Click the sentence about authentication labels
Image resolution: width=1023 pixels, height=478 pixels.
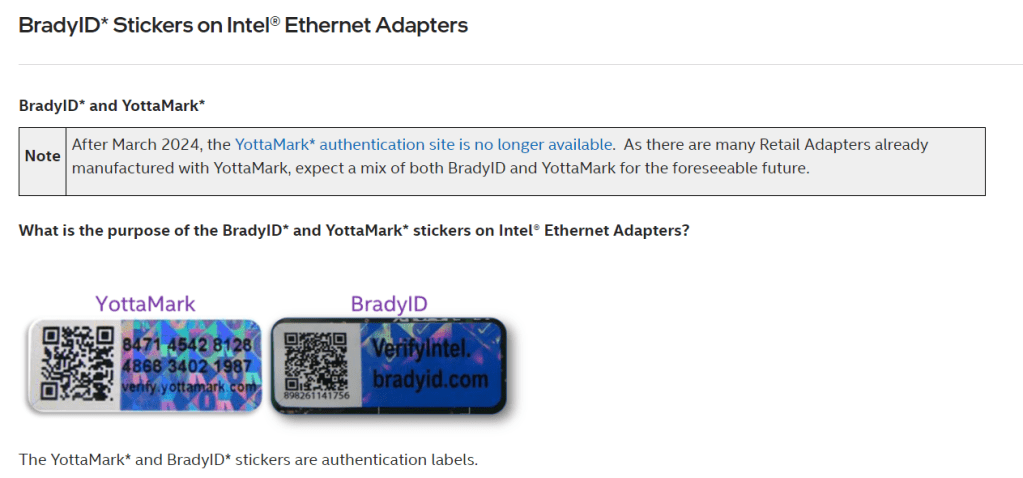(249, 460)
